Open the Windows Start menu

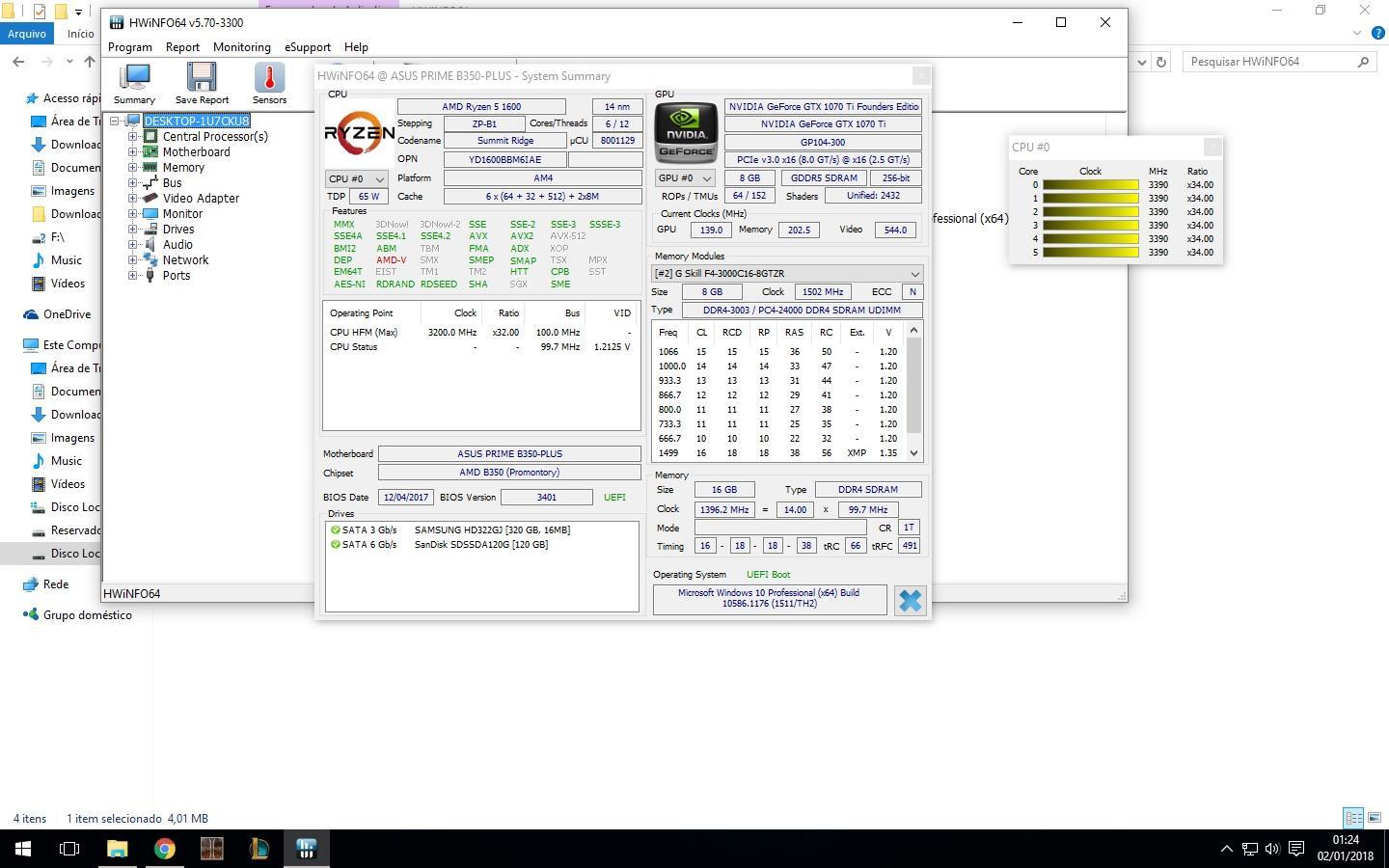click(23, 849)
